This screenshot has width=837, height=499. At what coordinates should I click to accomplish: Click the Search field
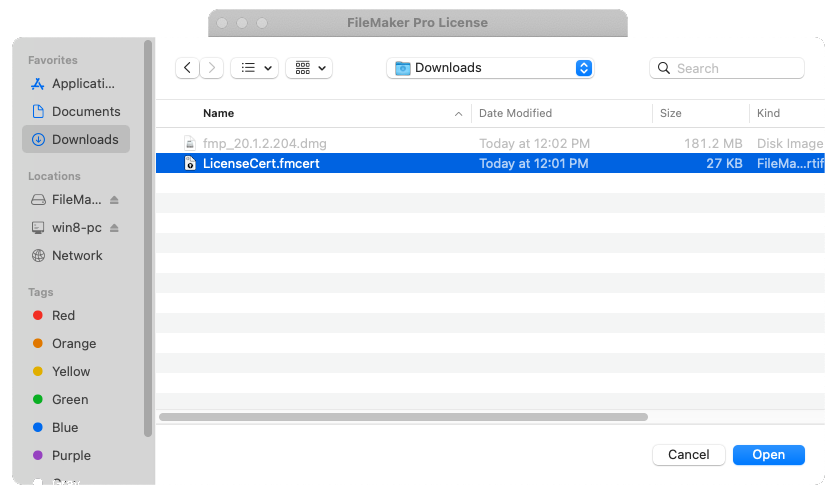tap(727, 68)
